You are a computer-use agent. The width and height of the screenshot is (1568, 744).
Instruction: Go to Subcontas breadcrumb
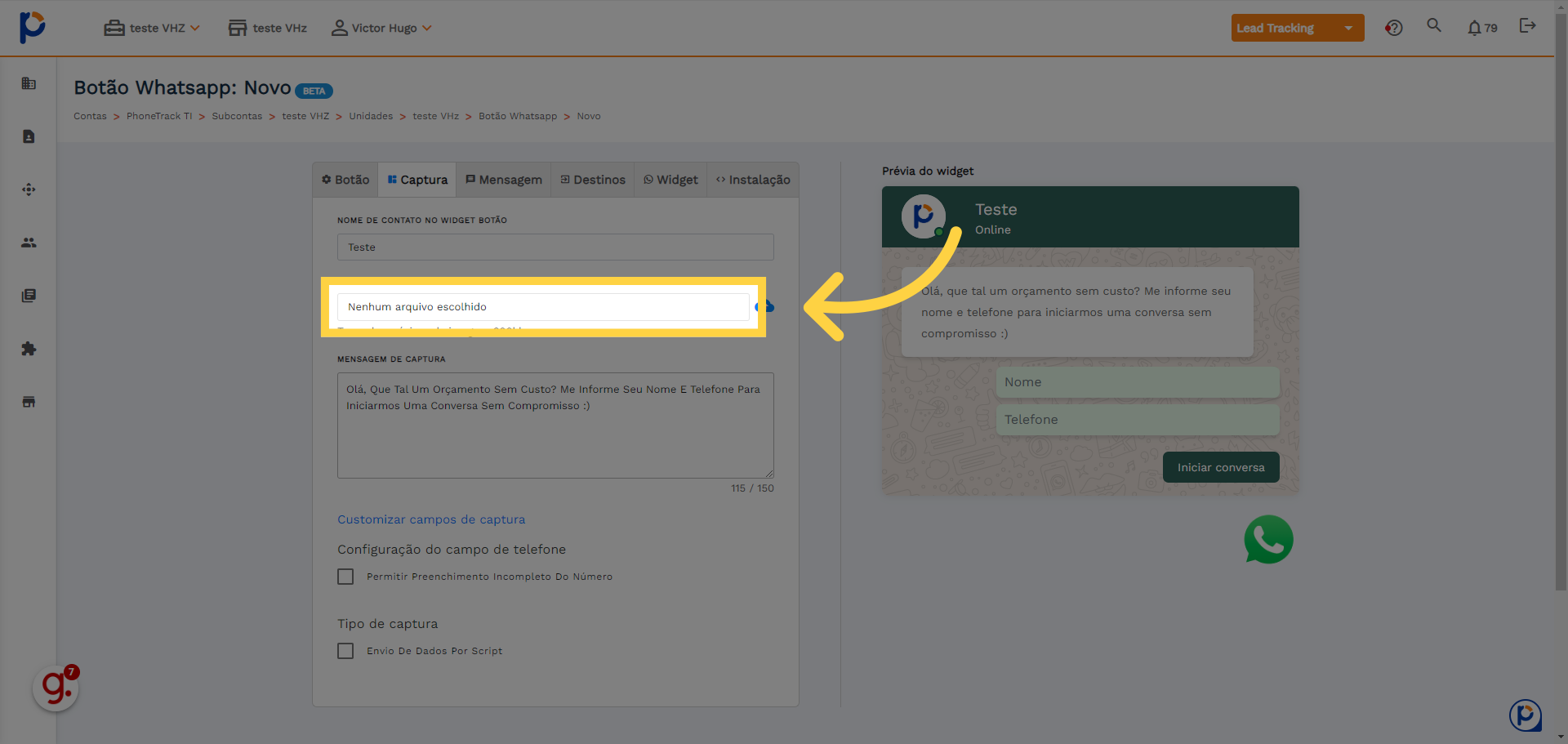pyautogui.click(x=237, y=116)
